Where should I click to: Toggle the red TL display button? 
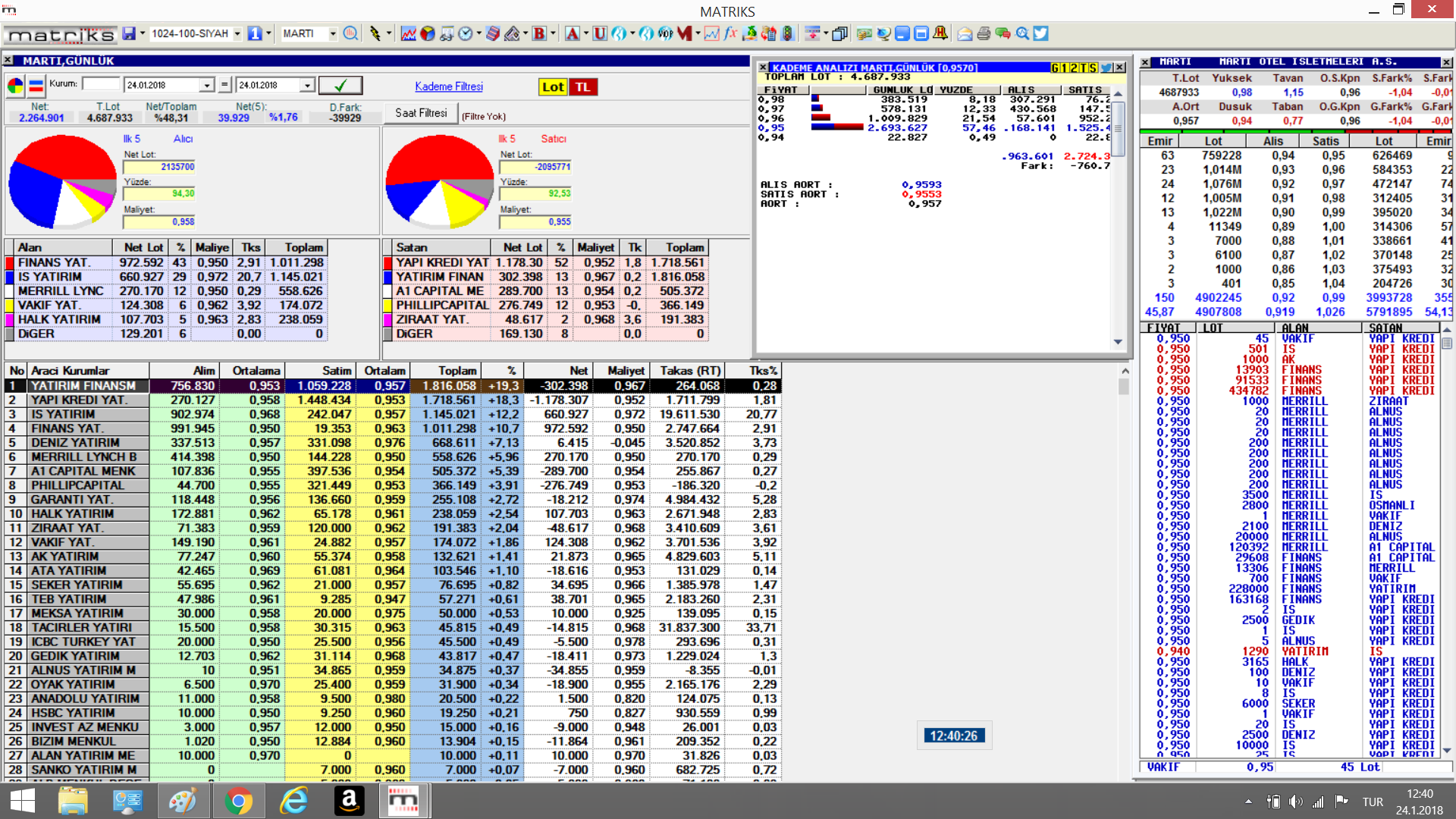582,87
